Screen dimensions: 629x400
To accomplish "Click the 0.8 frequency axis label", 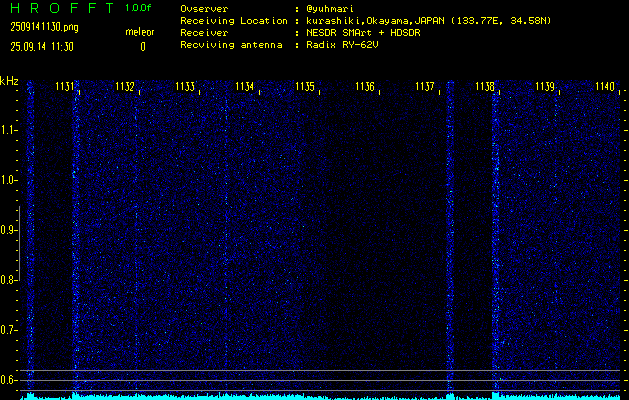I will pos(8,280).
